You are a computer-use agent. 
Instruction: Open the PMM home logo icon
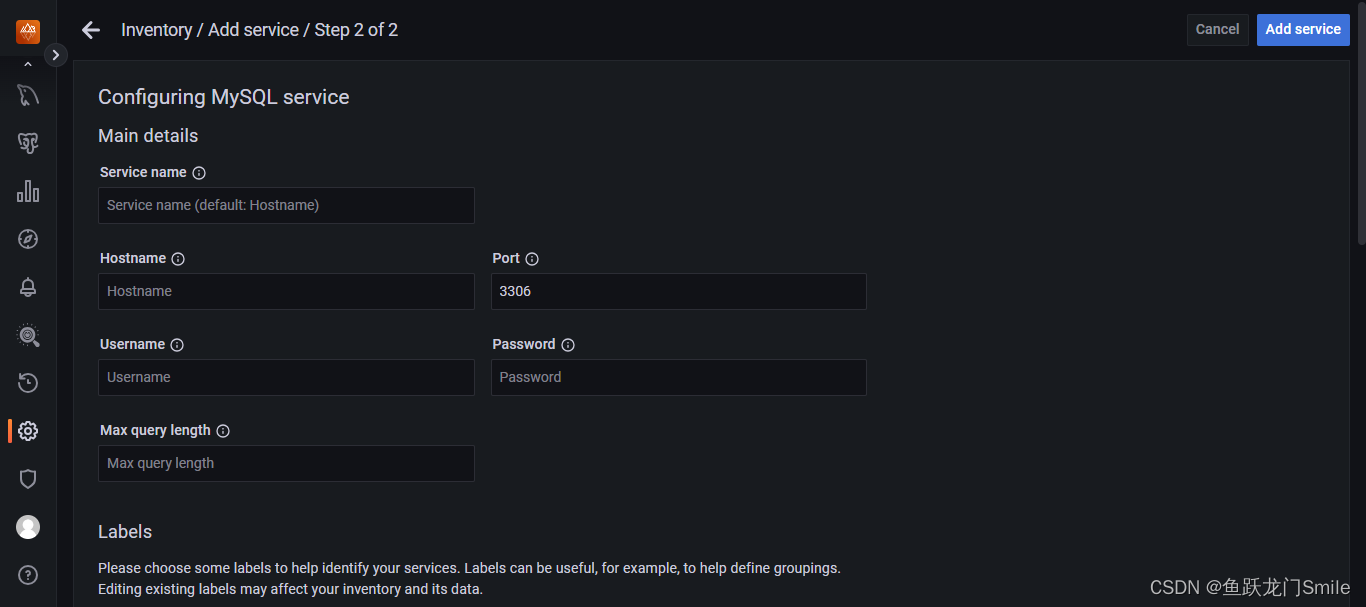[x=28, y=32]
